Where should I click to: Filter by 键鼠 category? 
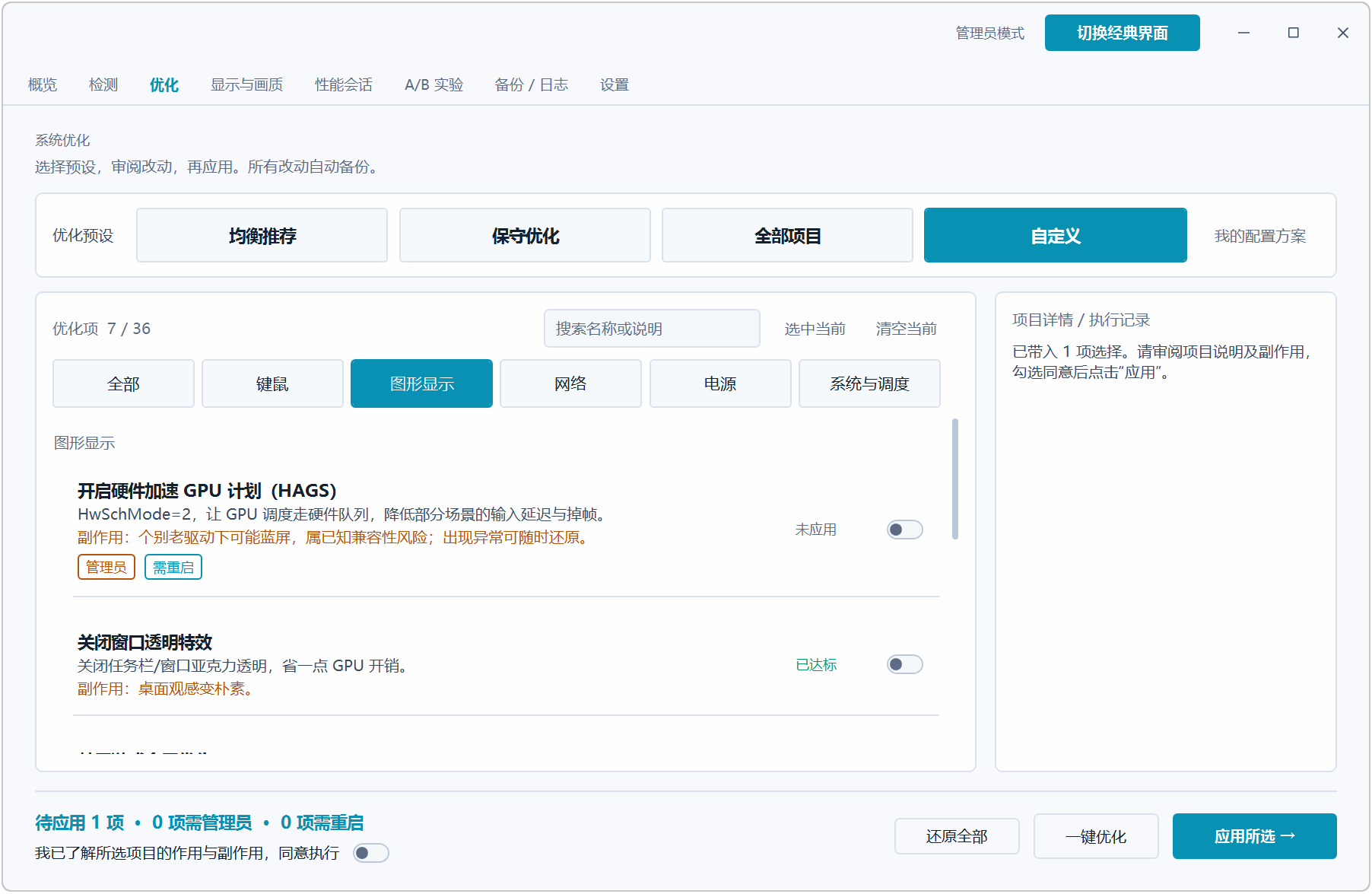pos(272,383)
